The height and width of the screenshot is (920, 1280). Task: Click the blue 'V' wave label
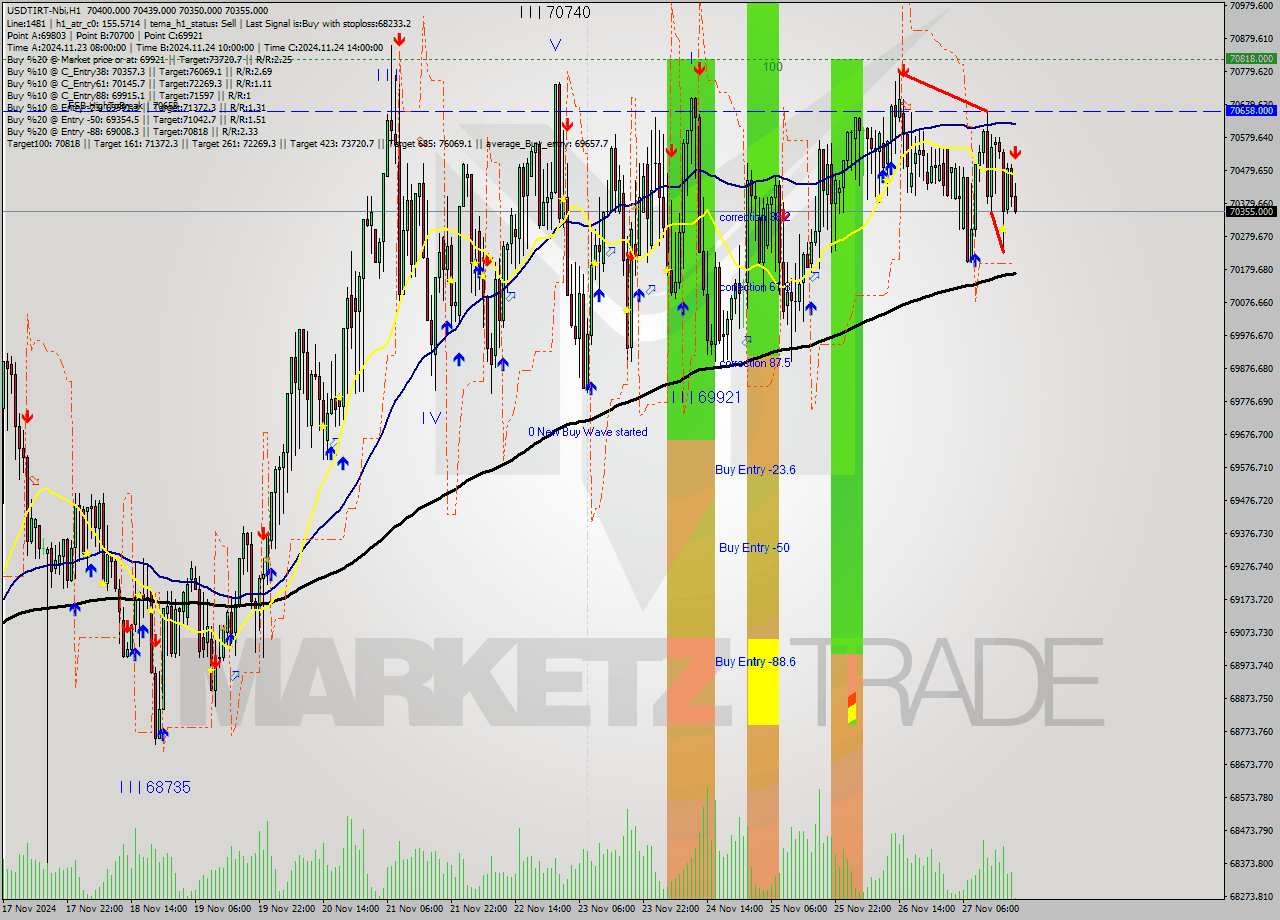point(555,45)
